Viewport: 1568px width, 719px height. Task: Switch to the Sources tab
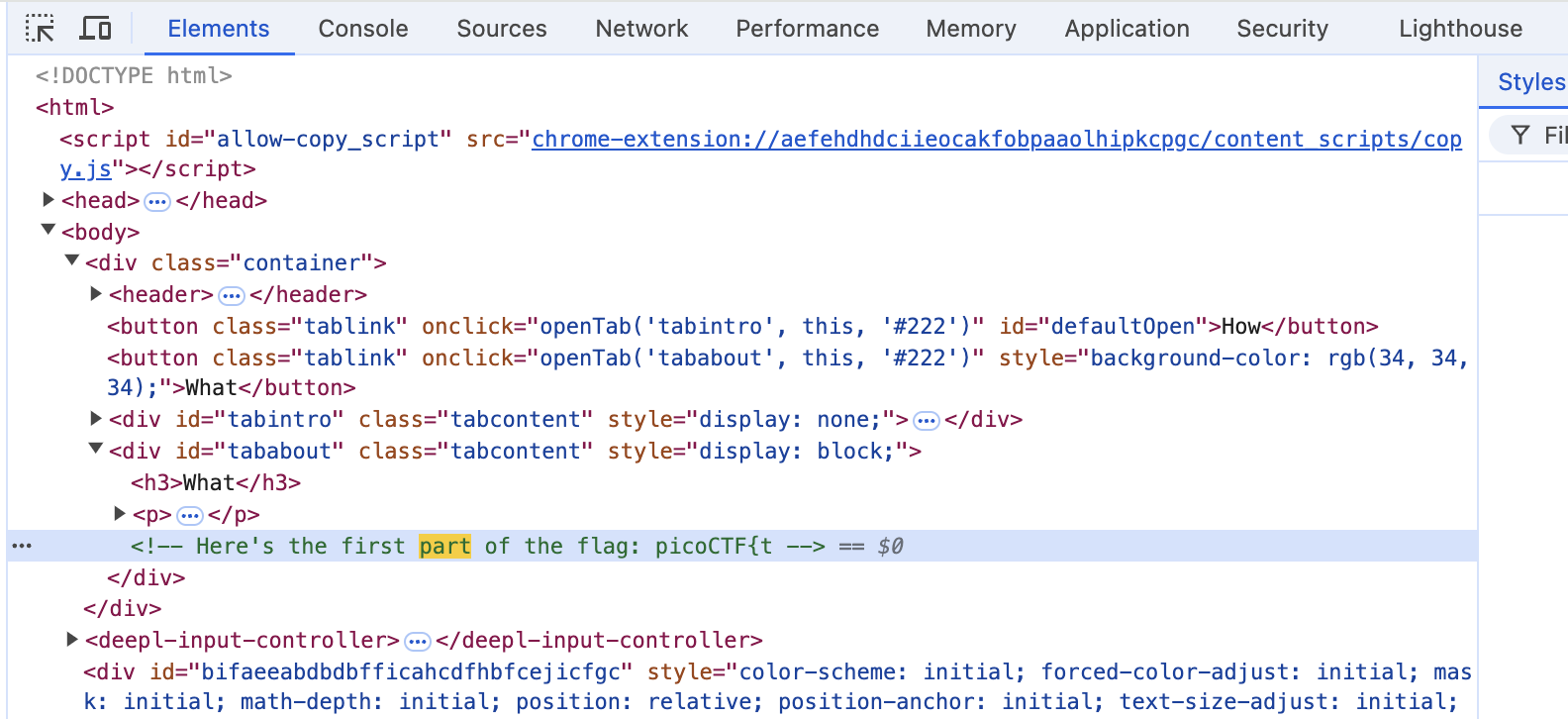click(x=502, y=29)
